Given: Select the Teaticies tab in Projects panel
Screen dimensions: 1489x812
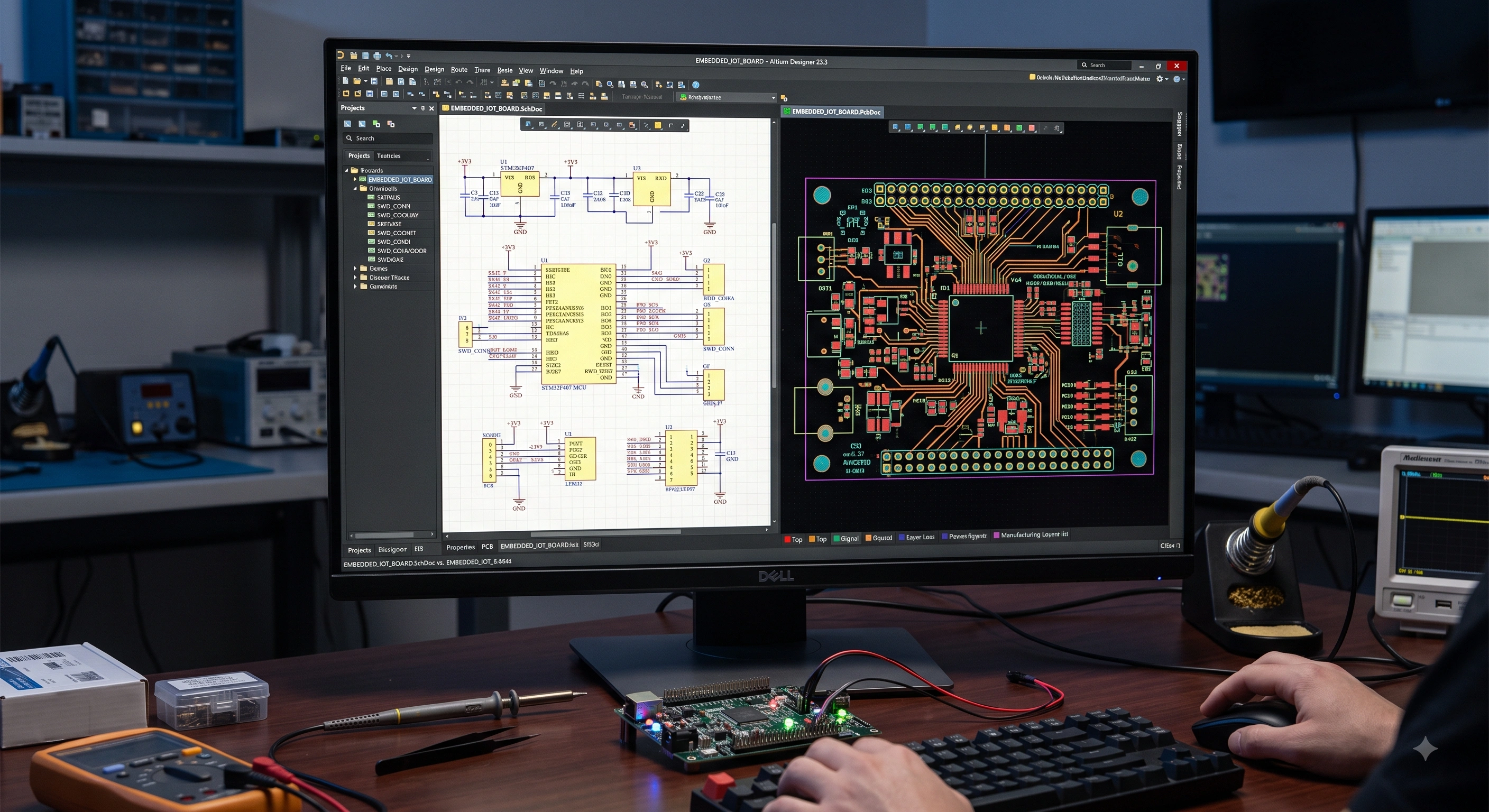Looking at the screenshot, I should (389, 156).
